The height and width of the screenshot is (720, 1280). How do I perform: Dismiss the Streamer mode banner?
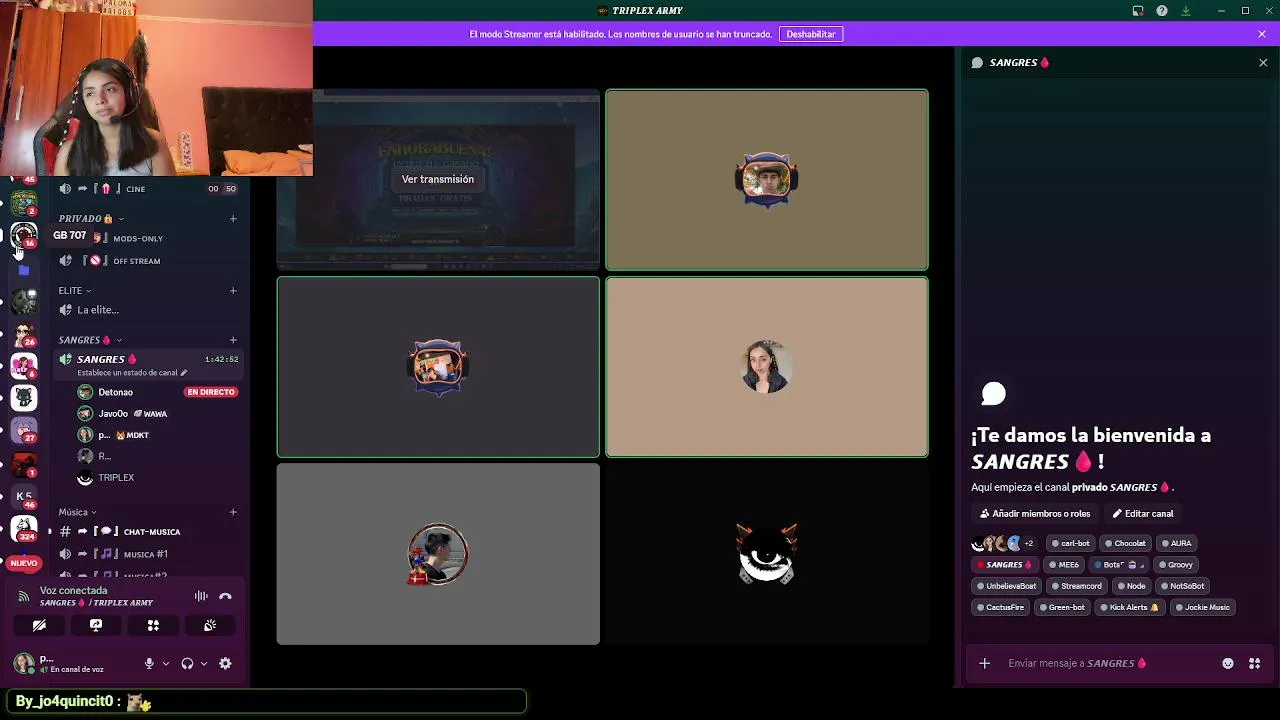1262,34
